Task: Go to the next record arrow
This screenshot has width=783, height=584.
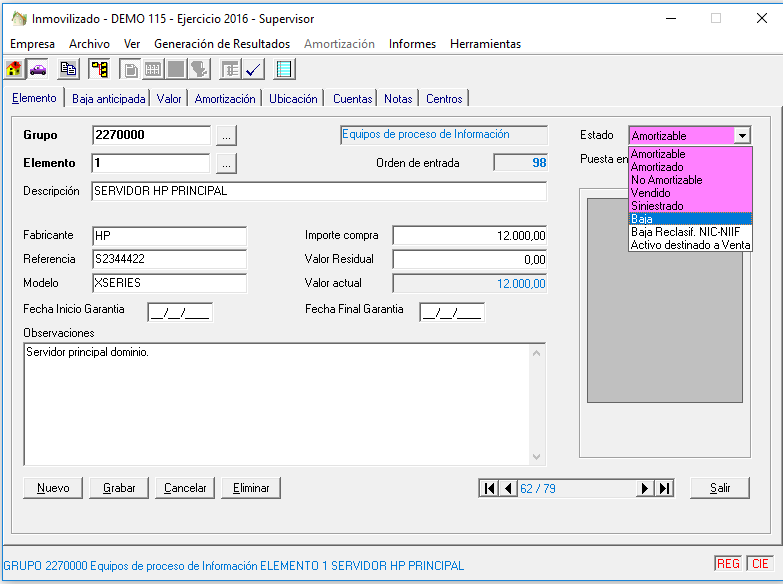Action: click(x=646, y=488)
